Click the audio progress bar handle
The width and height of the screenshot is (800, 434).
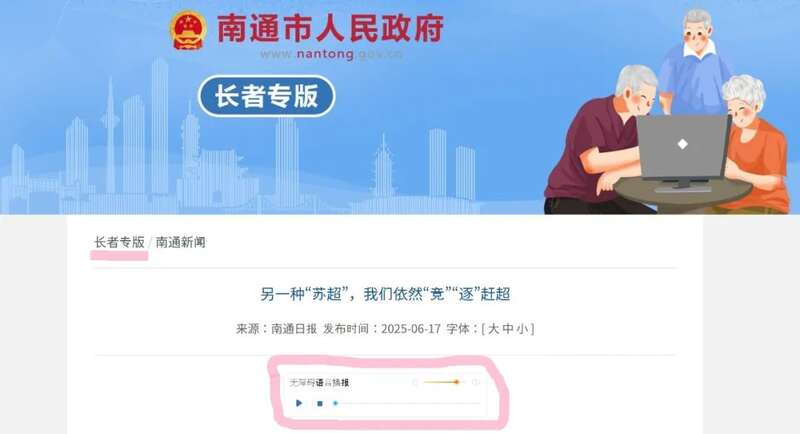point(335,403)
